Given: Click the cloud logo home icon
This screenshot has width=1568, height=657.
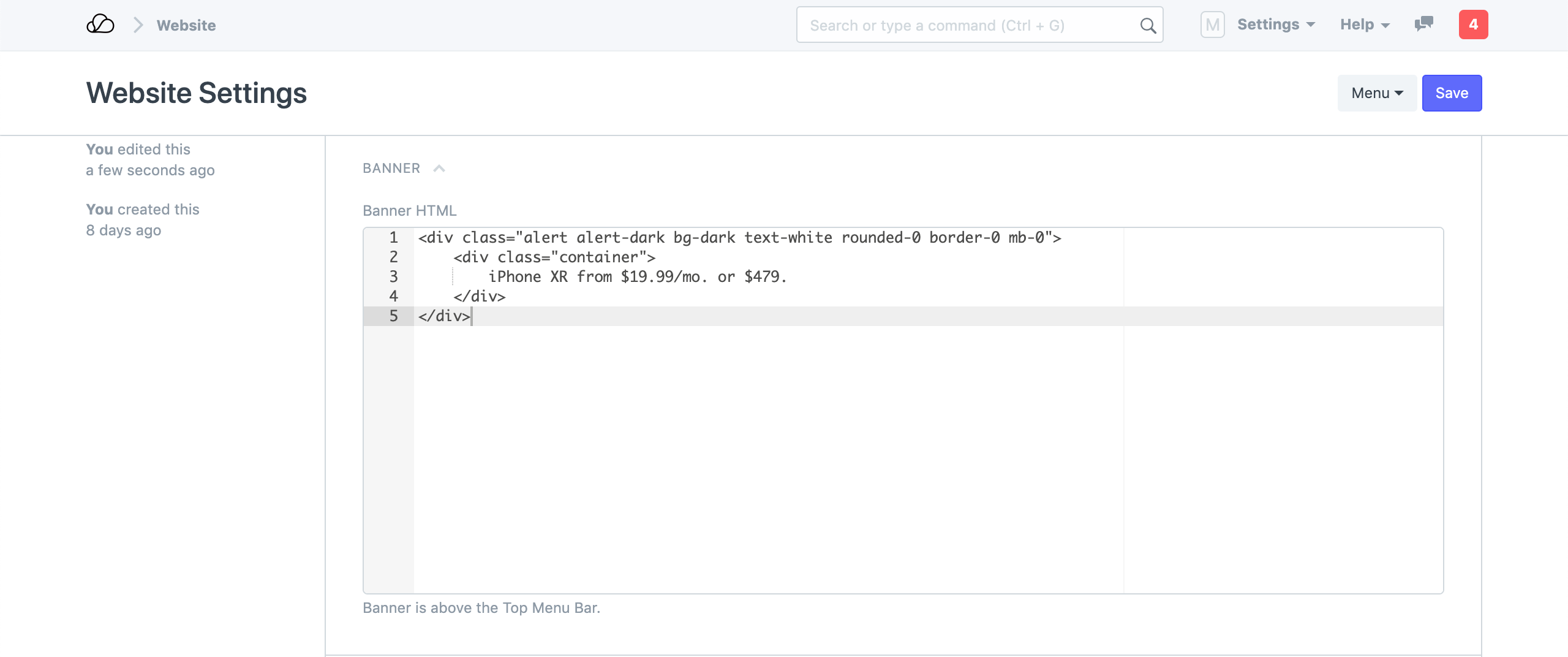Looking at the screenshot, I should click(x=100, y=25).
